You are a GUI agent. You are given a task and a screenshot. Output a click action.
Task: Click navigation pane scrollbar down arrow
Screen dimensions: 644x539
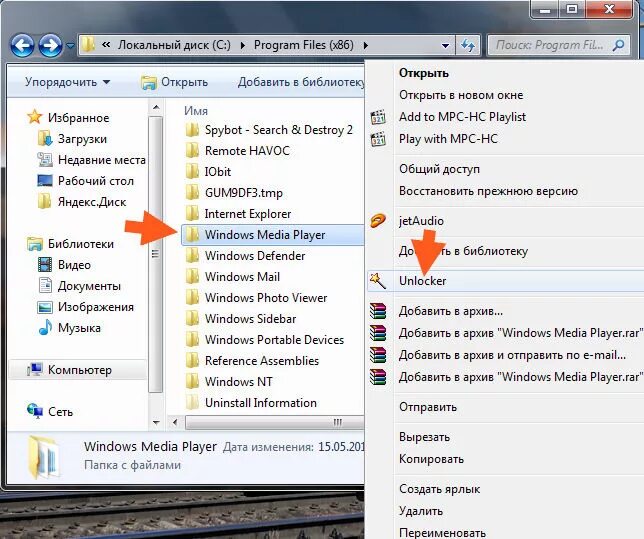click(x=156, y=422)
